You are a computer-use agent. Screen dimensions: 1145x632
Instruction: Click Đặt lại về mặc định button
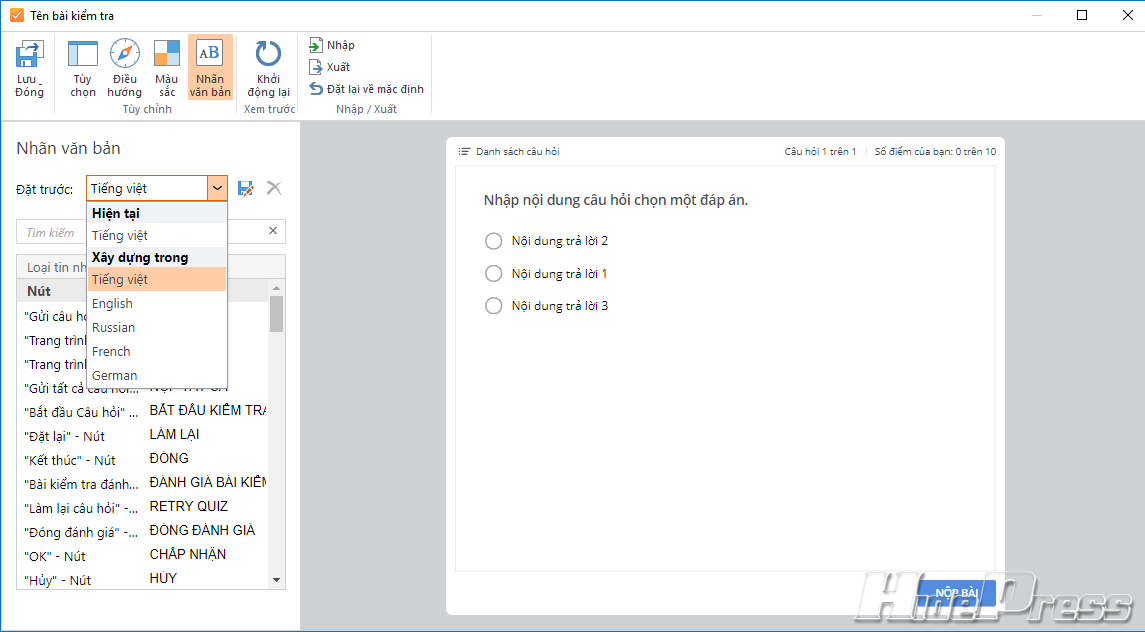[x=367, y=89]
